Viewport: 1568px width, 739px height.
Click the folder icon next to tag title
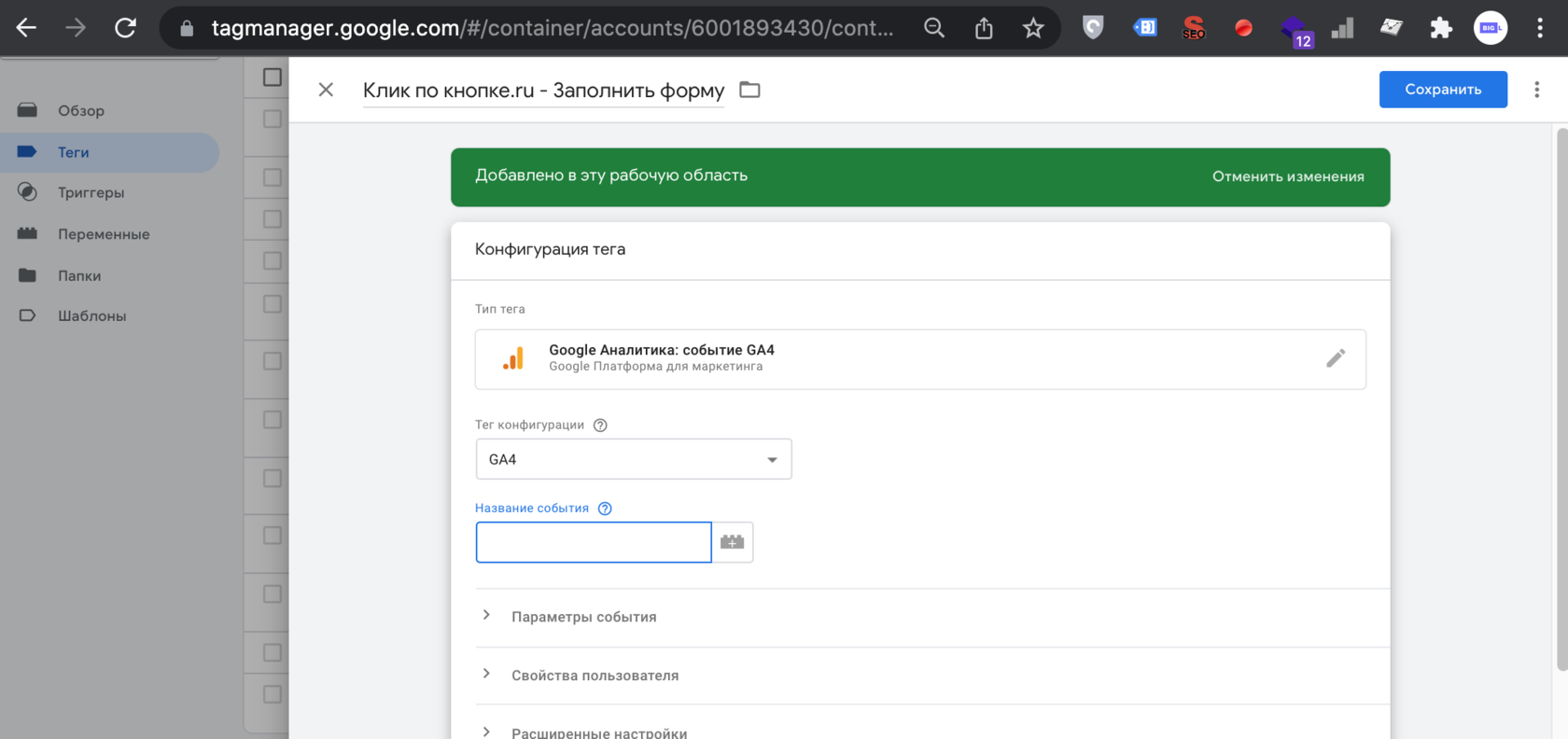(749, 90)
